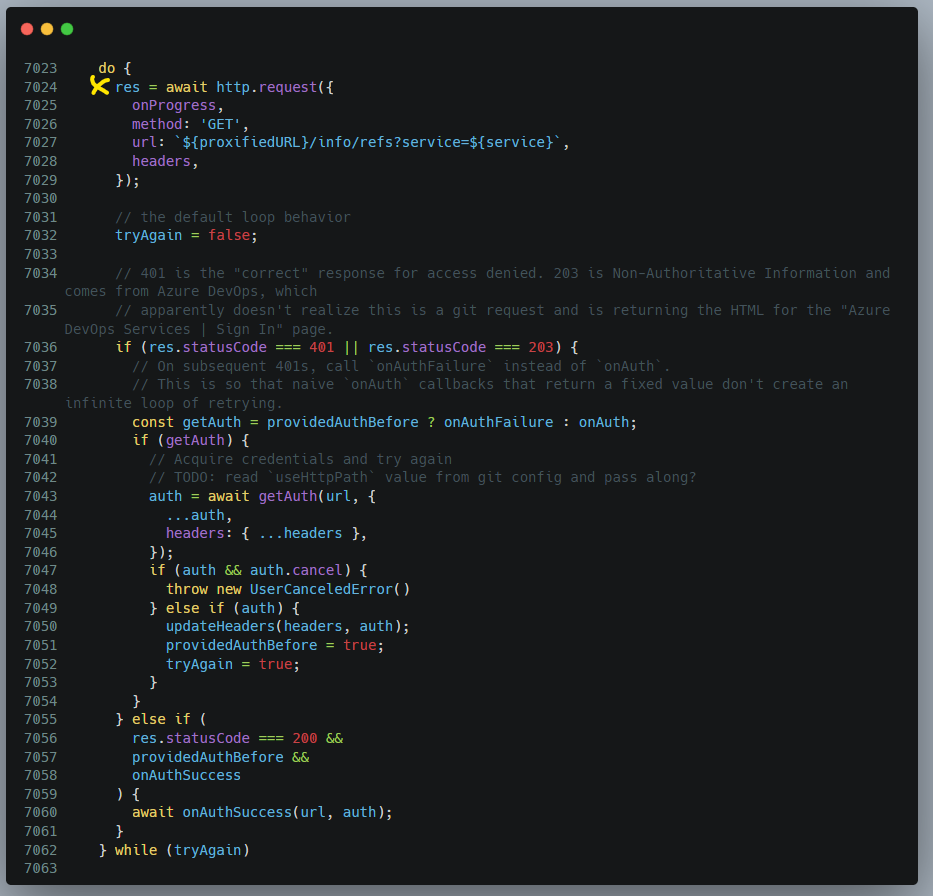The image size is (933, 896).
Task: Click the green maximize window dot
Action: click(67, 29)
